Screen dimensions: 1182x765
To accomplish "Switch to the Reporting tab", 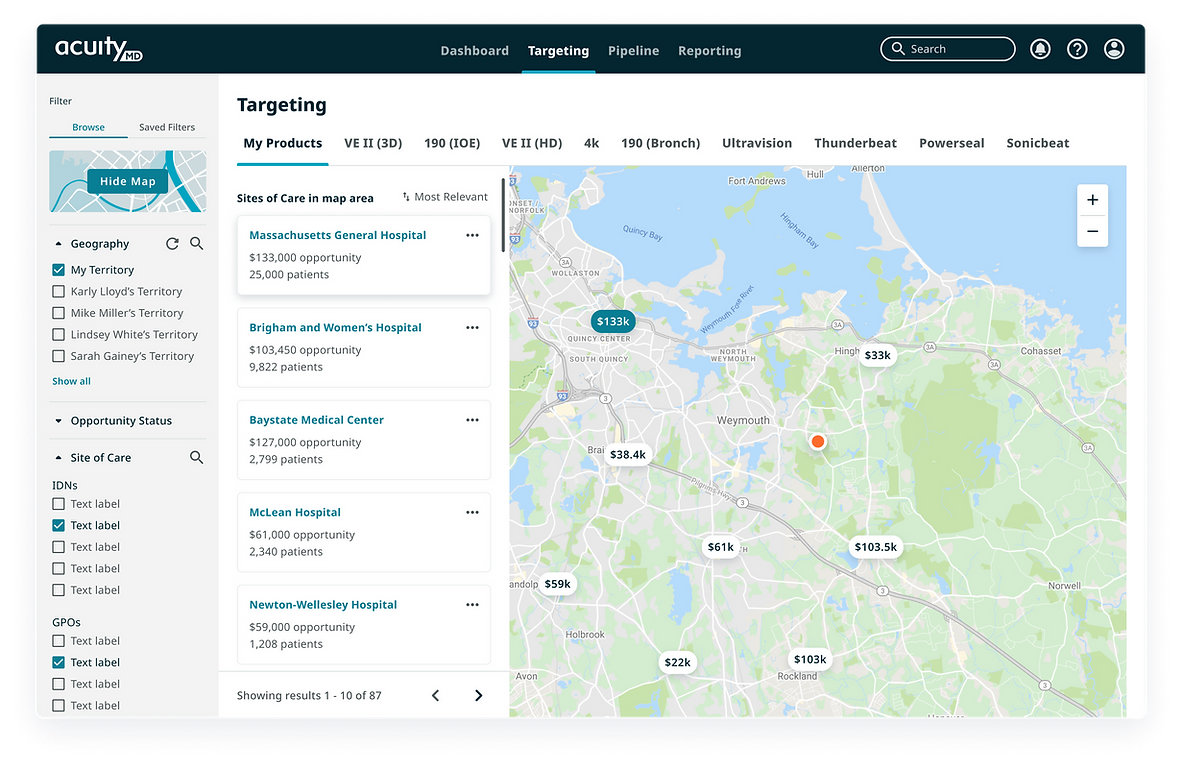I will [709, 50].
